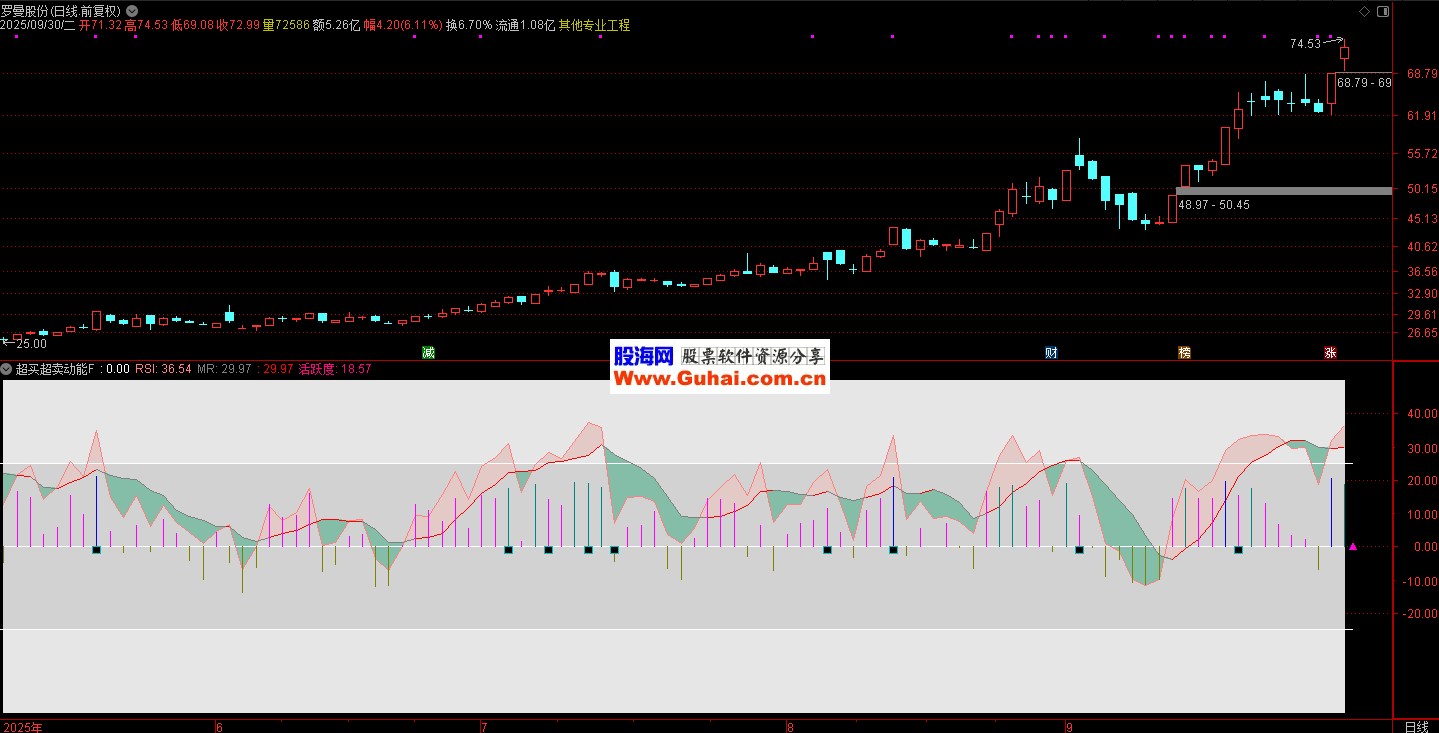Viewport: 1439px width, 733px height.
Task: Click month 9 marker on the time axis
Action: pos(1068,726)
